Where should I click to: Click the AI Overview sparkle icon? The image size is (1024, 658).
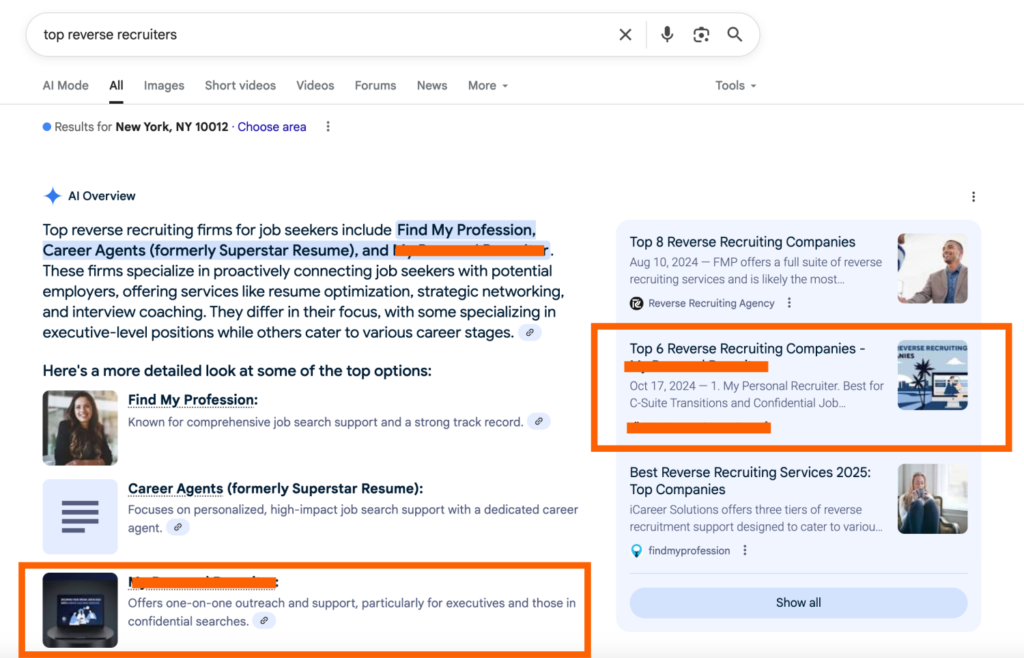pyautogui.click(x=52, y=196)
